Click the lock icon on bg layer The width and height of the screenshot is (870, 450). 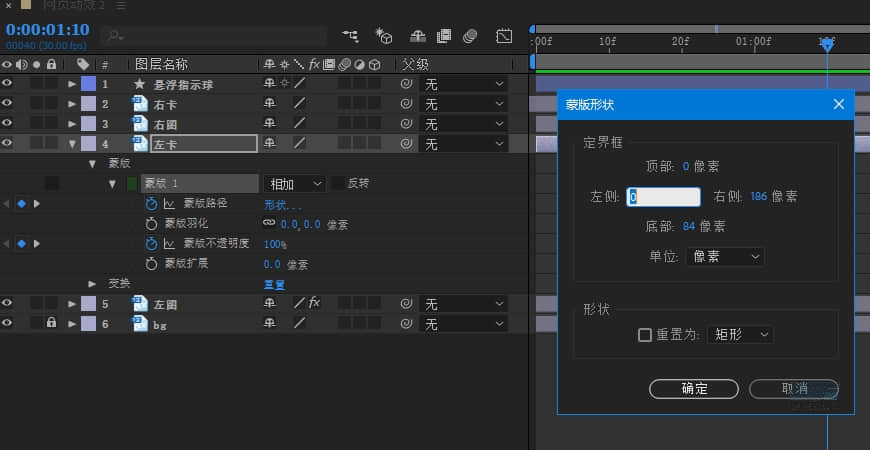[x=51, y=324]
